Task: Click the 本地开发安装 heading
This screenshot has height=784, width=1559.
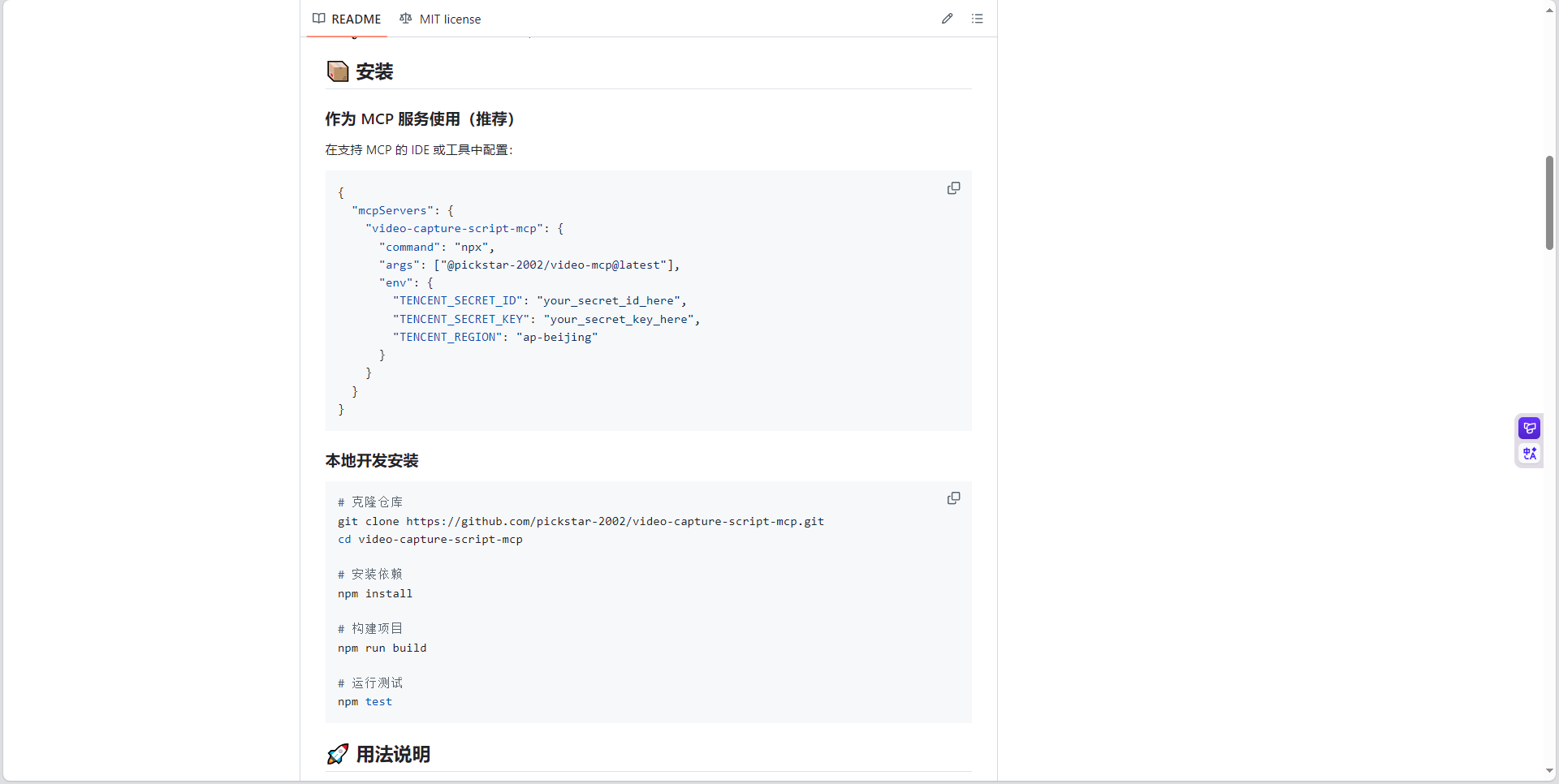Action: tap(372, 461)
